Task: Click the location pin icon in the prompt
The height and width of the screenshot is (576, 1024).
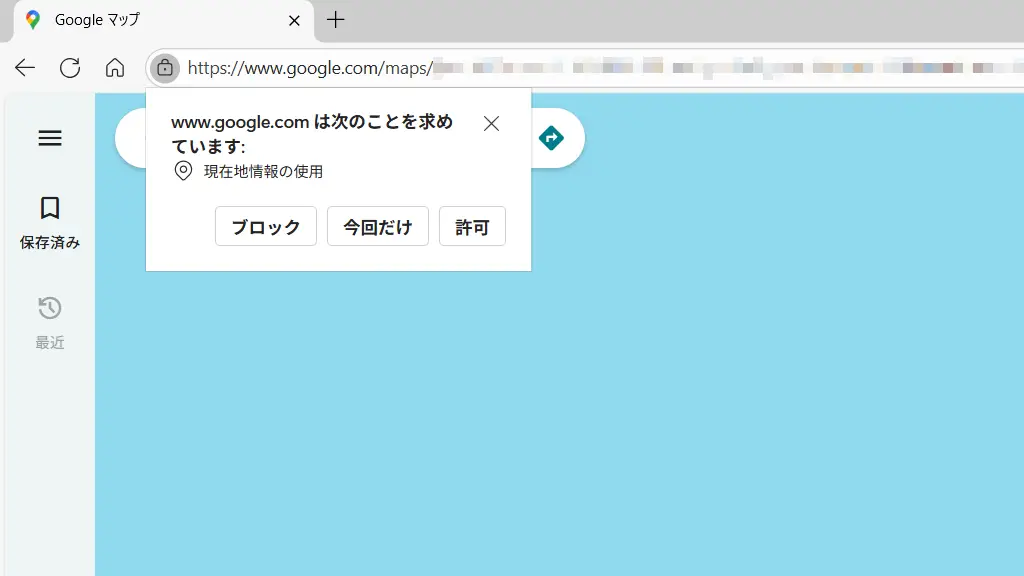Action: (183, 171)
